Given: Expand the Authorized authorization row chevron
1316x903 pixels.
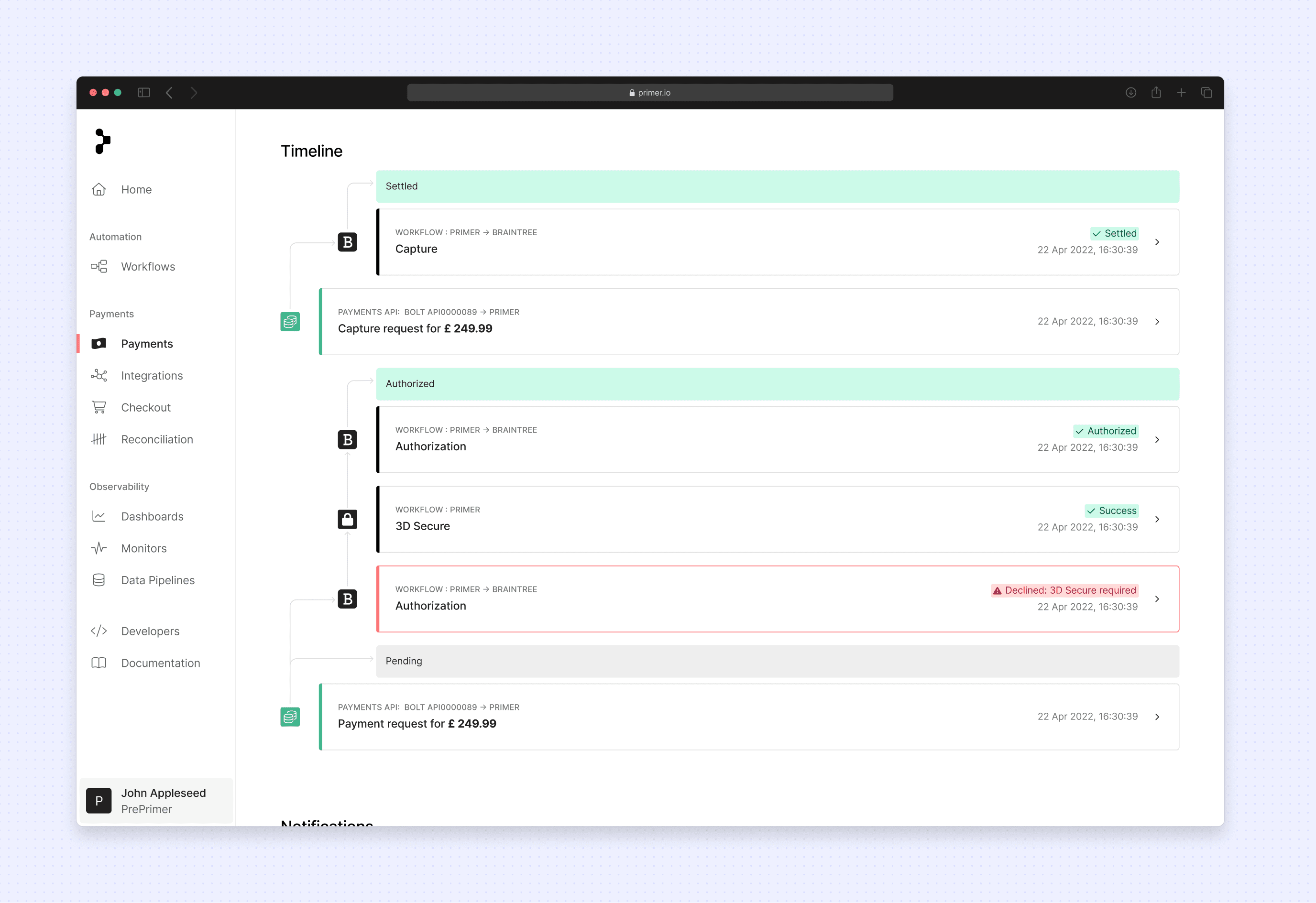Looking at the screenshot, I should (1157, 440).
